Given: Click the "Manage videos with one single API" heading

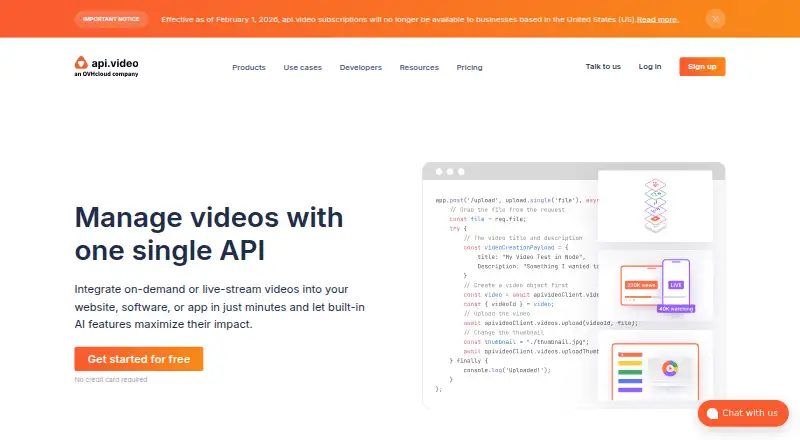Looking at the screenshot, I should 209,234.
